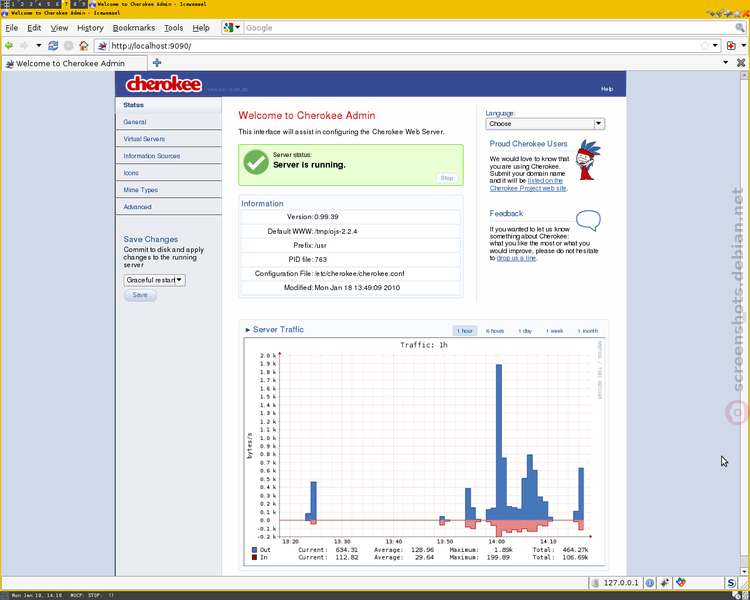750x600 pixels.
Task: Open a new tab with the plus icon
Action: (157, 63)
